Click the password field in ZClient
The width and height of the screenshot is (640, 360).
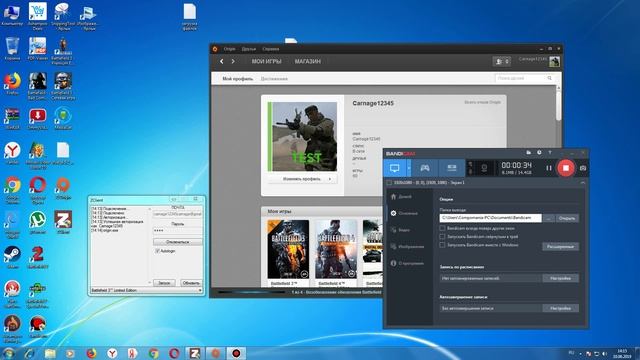click(178, 231)
